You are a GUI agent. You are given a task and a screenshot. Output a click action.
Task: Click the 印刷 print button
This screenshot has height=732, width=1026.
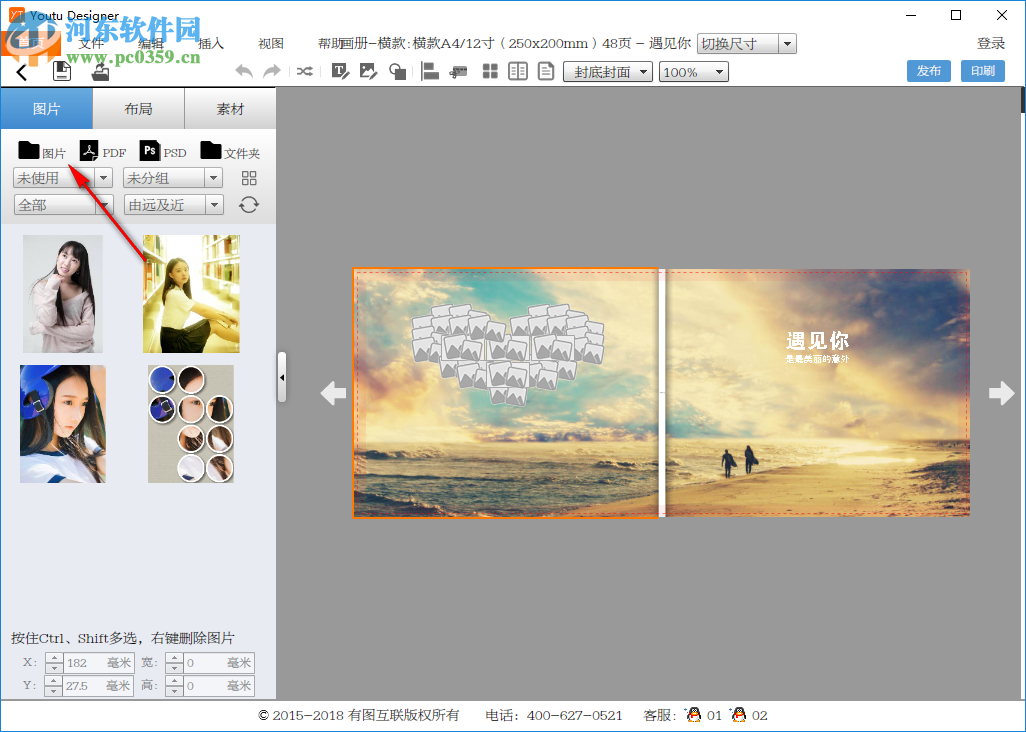click(981, 71)
